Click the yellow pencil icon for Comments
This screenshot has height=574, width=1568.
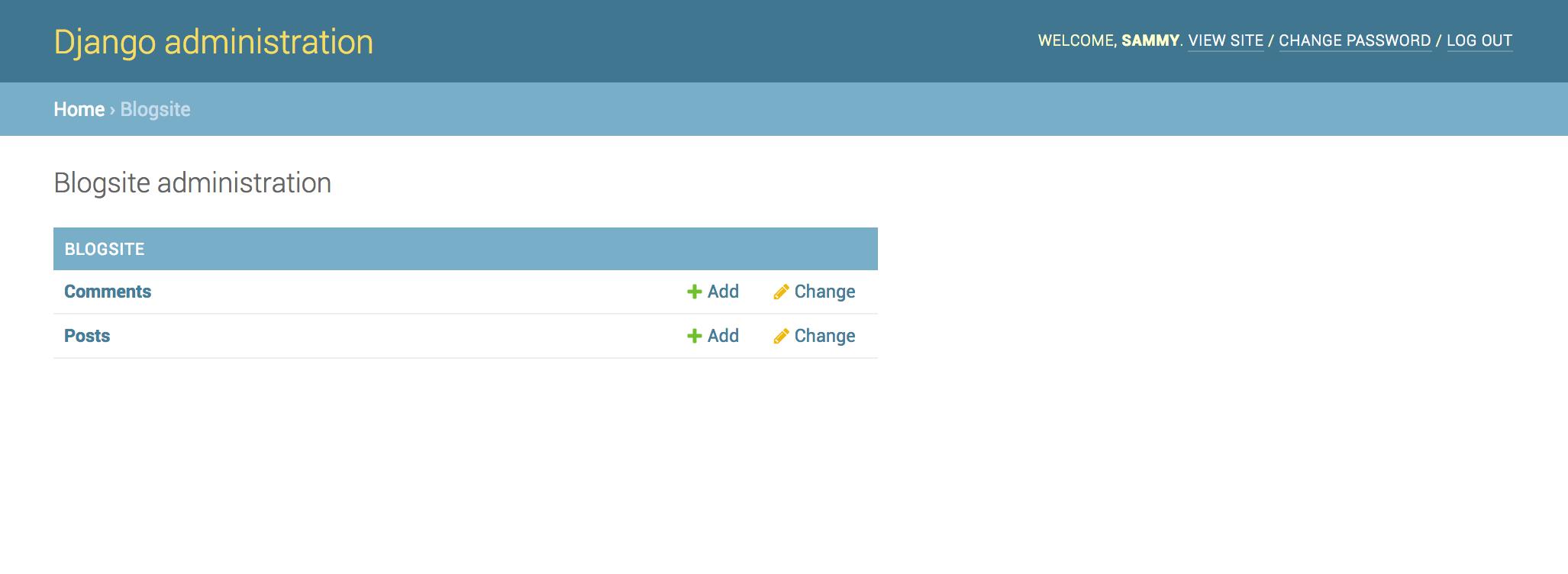pos(780,292)
